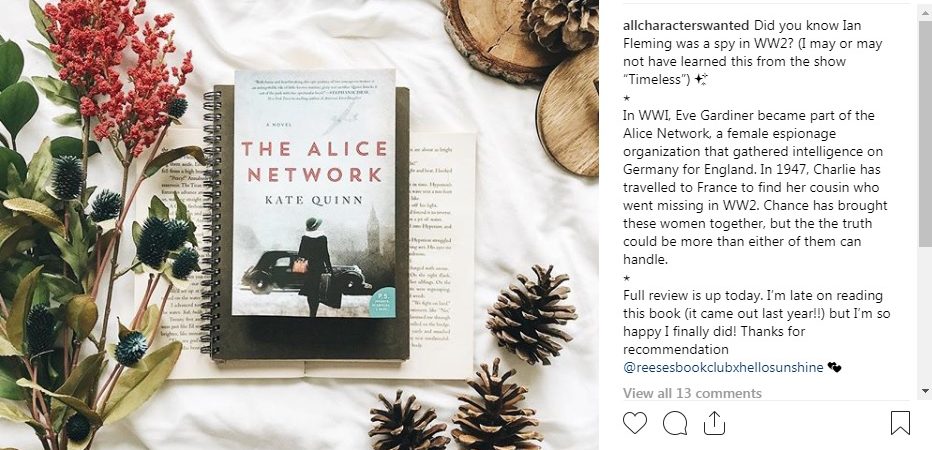Click the wooden slice coaster in the photo

[x=568, y=113]
